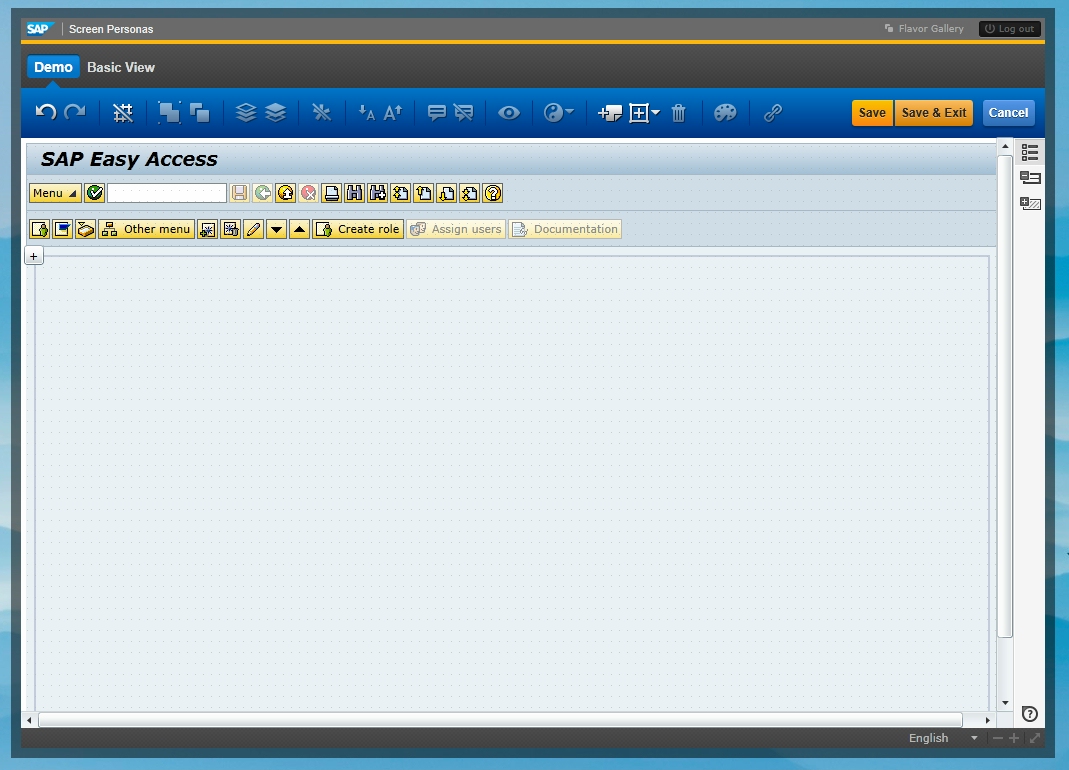
Task: Click the First Page icon
Action: click(401, 193)
